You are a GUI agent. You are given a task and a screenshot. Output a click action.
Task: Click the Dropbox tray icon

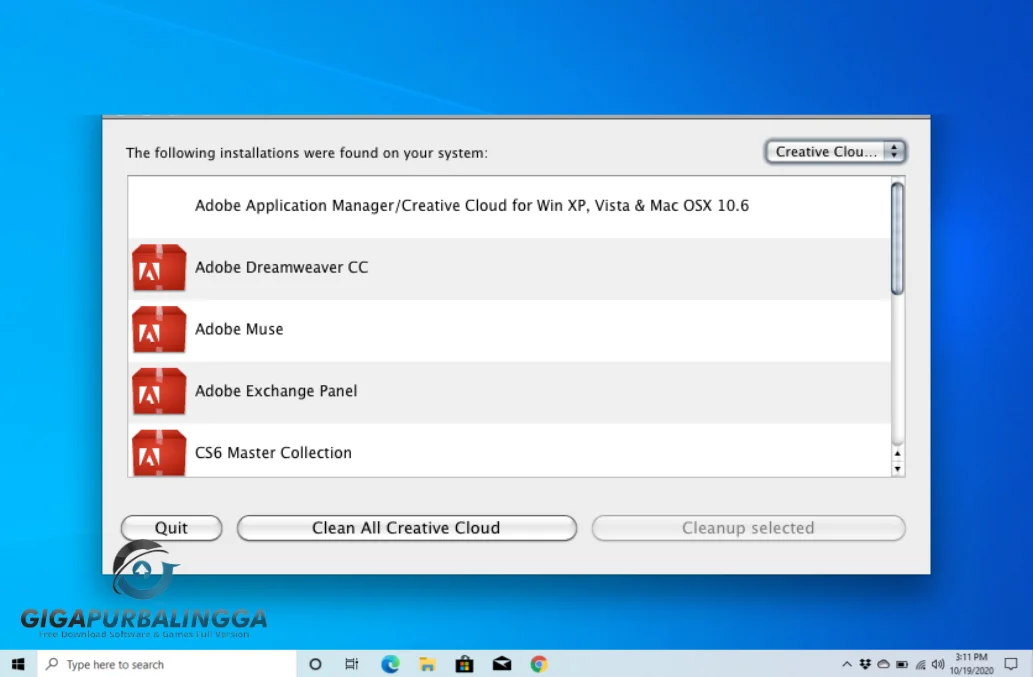[865, 664]
